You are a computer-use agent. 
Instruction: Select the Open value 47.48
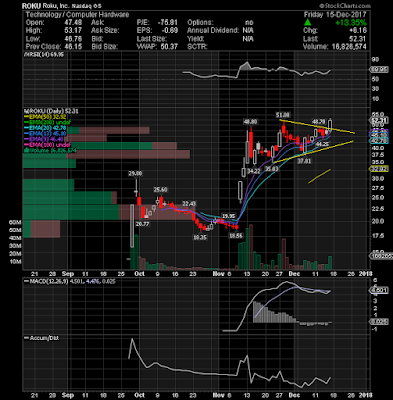(74, 23)
